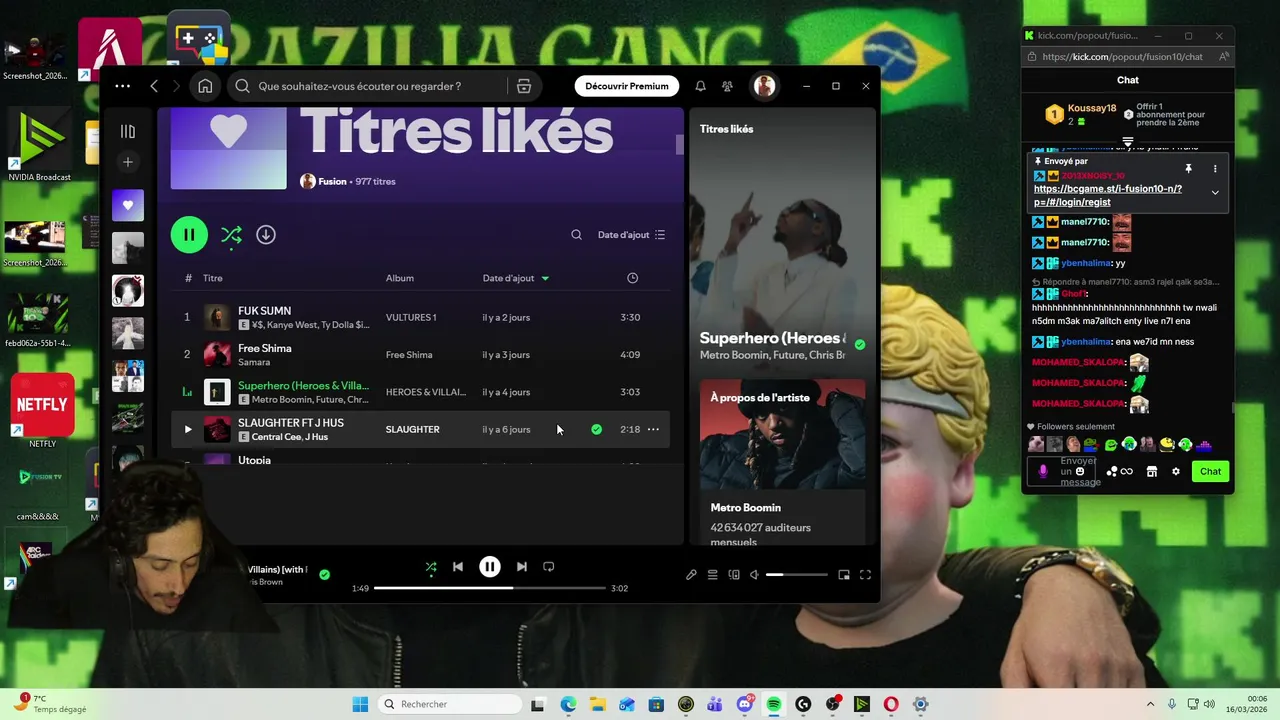
Task: Open VULTURES 1 album link
Action: pyautogui.click(x=411, y=317)
